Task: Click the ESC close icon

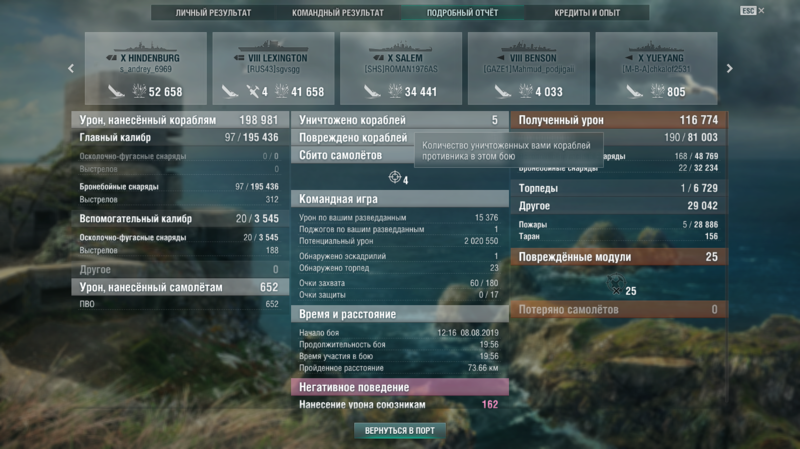Action: click(753, 11)
